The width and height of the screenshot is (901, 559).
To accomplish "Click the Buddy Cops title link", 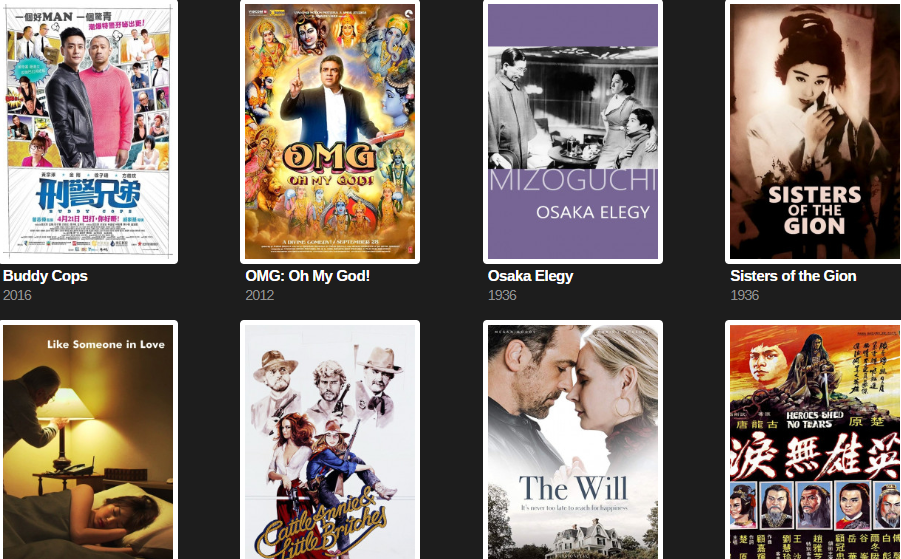I will pos(45,276).
